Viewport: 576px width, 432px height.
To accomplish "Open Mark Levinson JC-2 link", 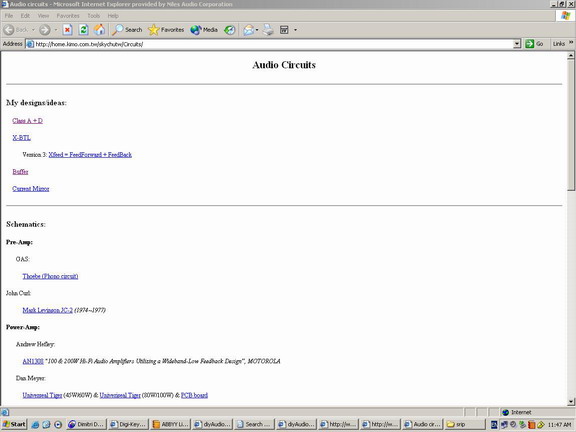I will coord(47,310).
